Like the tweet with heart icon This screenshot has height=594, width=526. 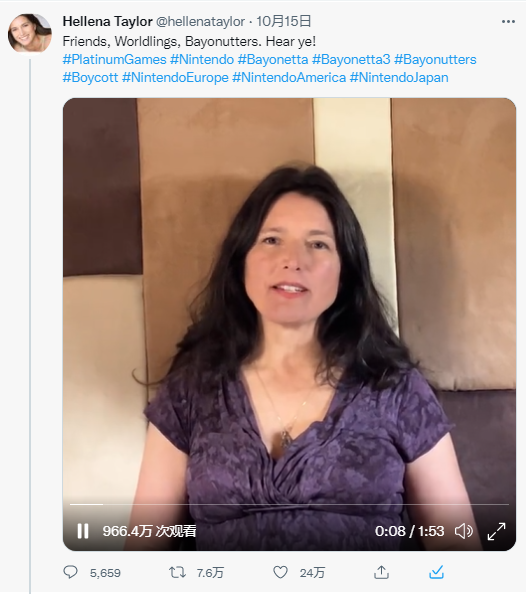coord(280,572)
